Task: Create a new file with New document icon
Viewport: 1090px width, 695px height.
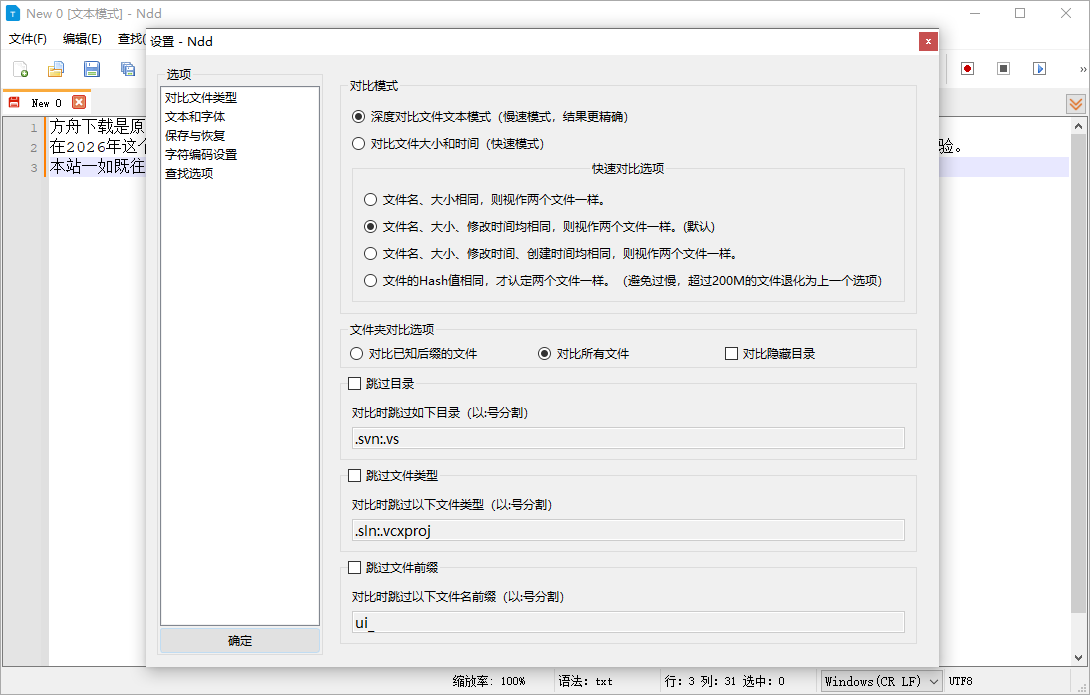Action: point(20,68)
